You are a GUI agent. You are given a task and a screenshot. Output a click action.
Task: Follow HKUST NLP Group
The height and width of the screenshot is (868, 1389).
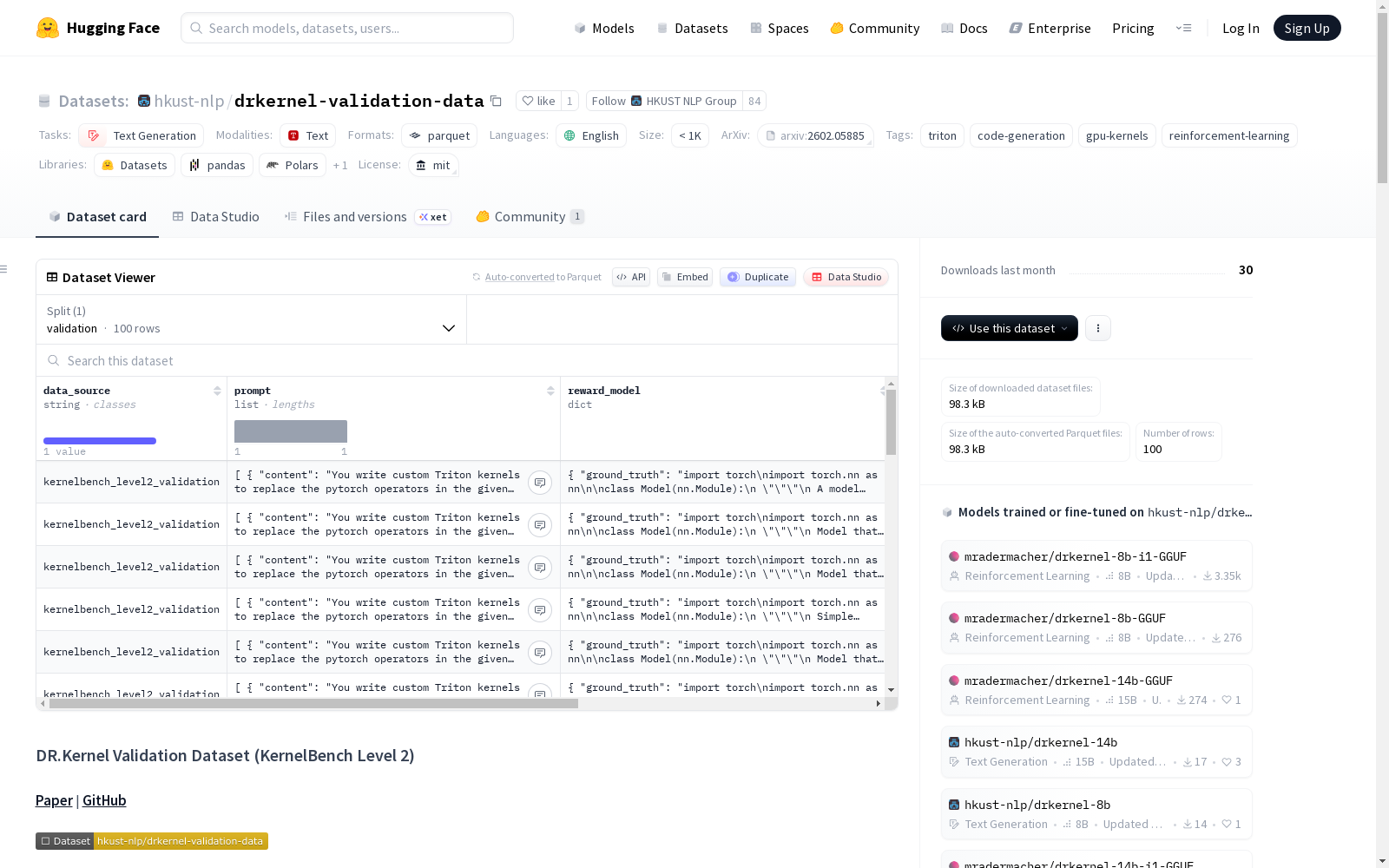[664, 101]
